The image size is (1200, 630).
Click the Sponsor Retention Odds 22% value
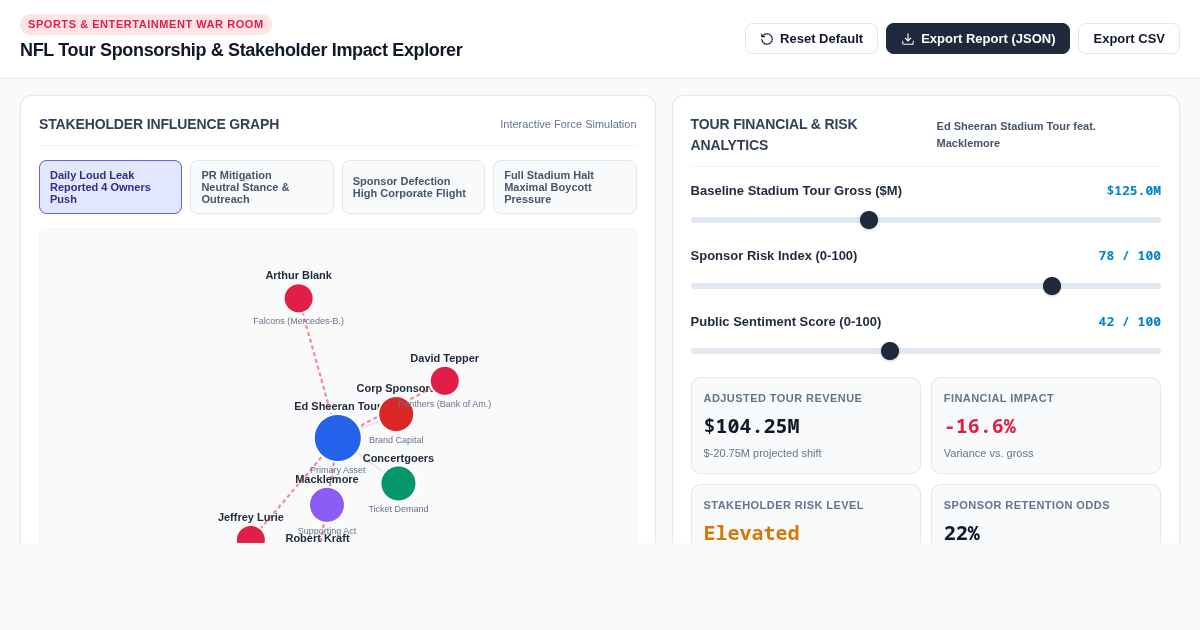(962, 533)
